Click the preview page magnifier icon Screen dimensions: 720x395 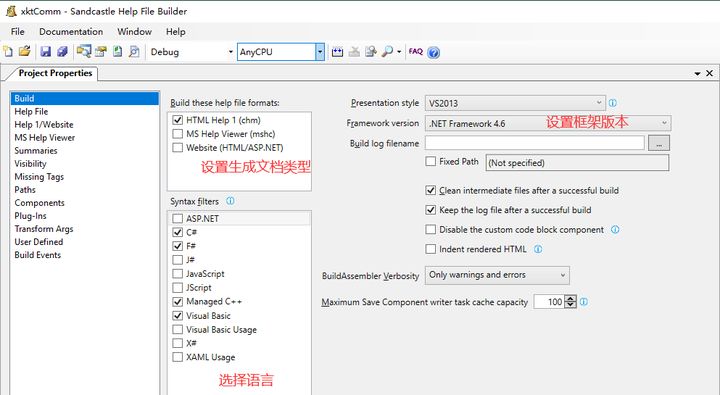[134, 51]
